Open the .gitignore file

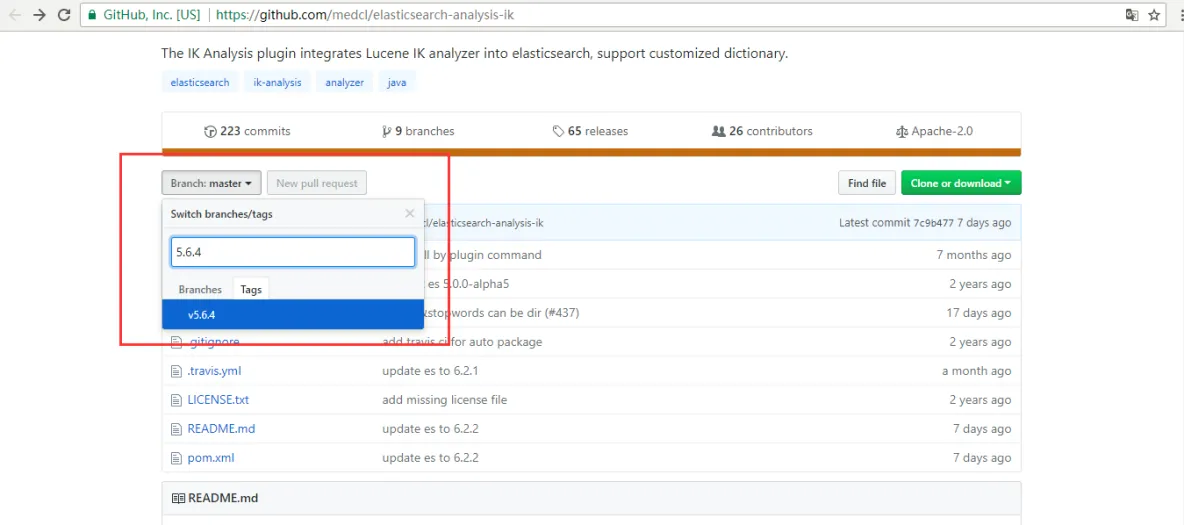(213, 341)
